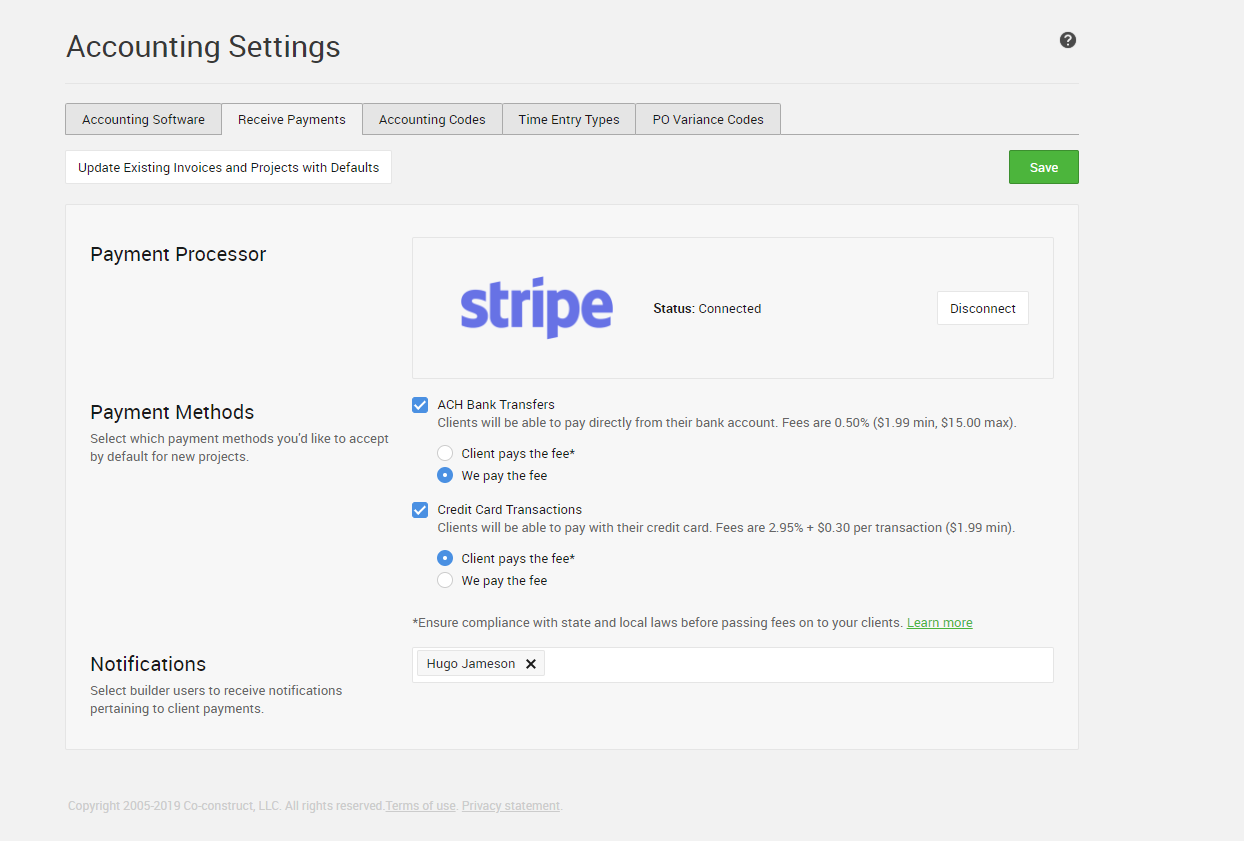
Task: Uncheck ACH Bank Transfers checkbox
Action: pyautogui.click(x=420, y=405)
